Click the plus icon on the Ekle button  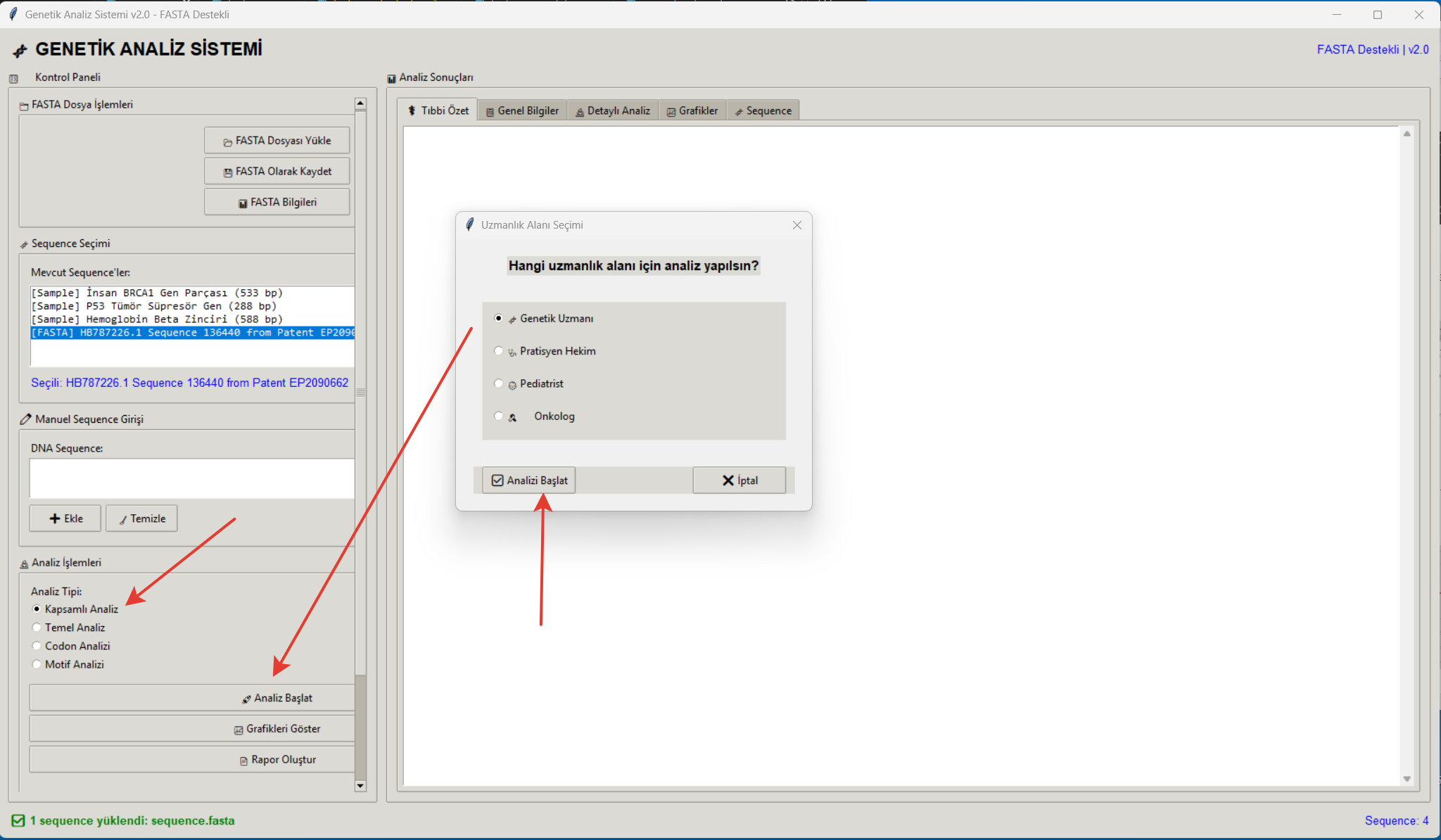click(x=55, y=518)
